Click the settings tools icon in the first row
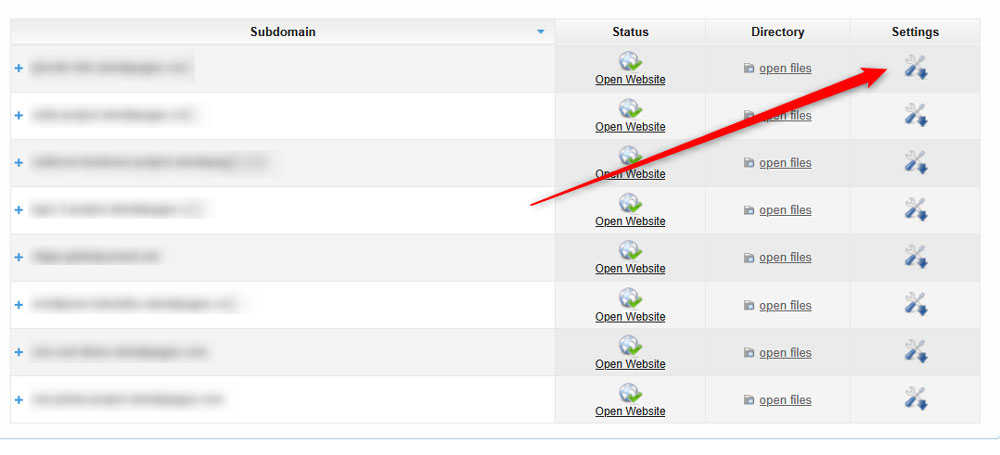Image resolution: width=1000 pixels, height=455 pixels. 915,67
